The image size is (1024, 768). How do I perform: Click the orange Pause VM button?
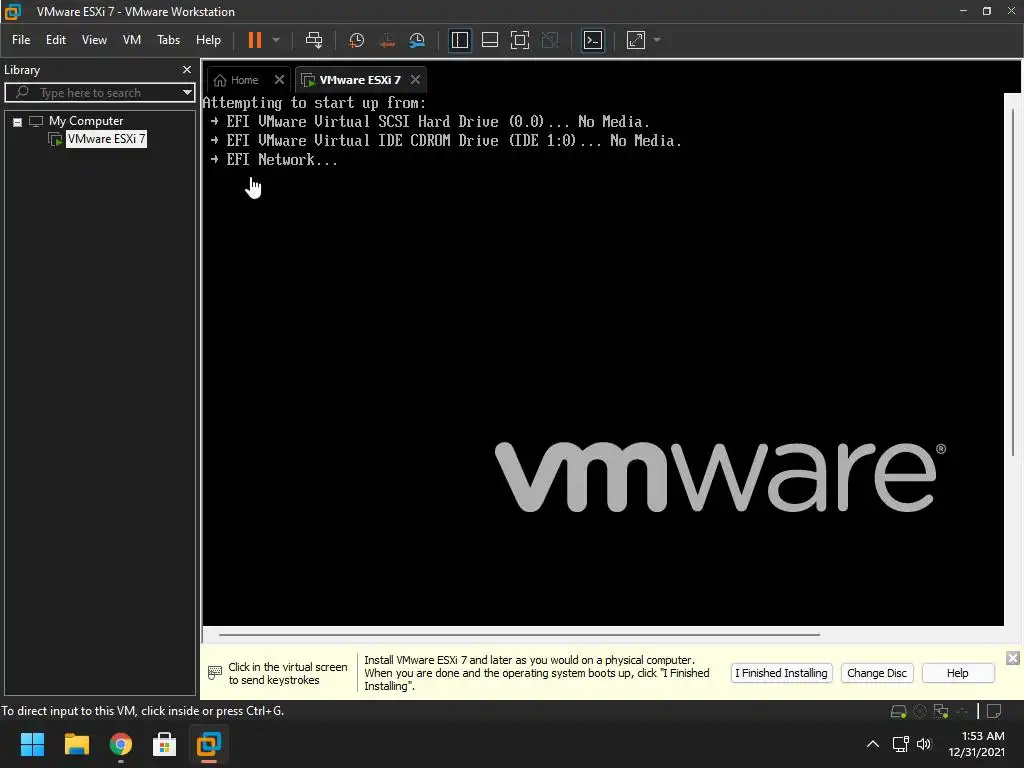255,40
